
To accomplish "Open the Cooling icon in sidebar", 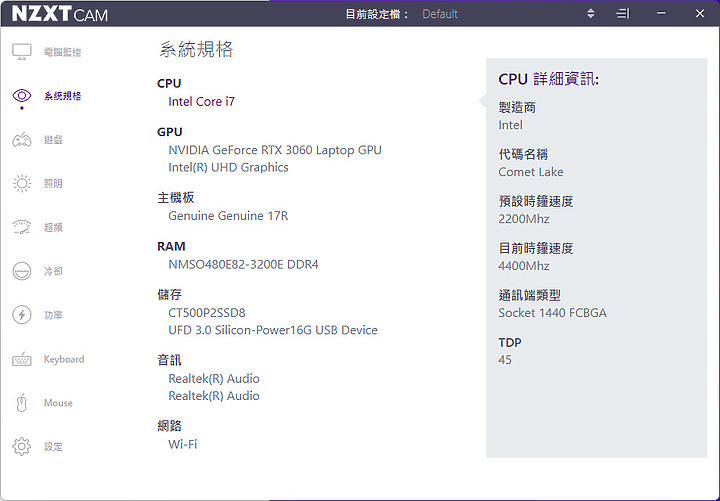I will point(22,271).
